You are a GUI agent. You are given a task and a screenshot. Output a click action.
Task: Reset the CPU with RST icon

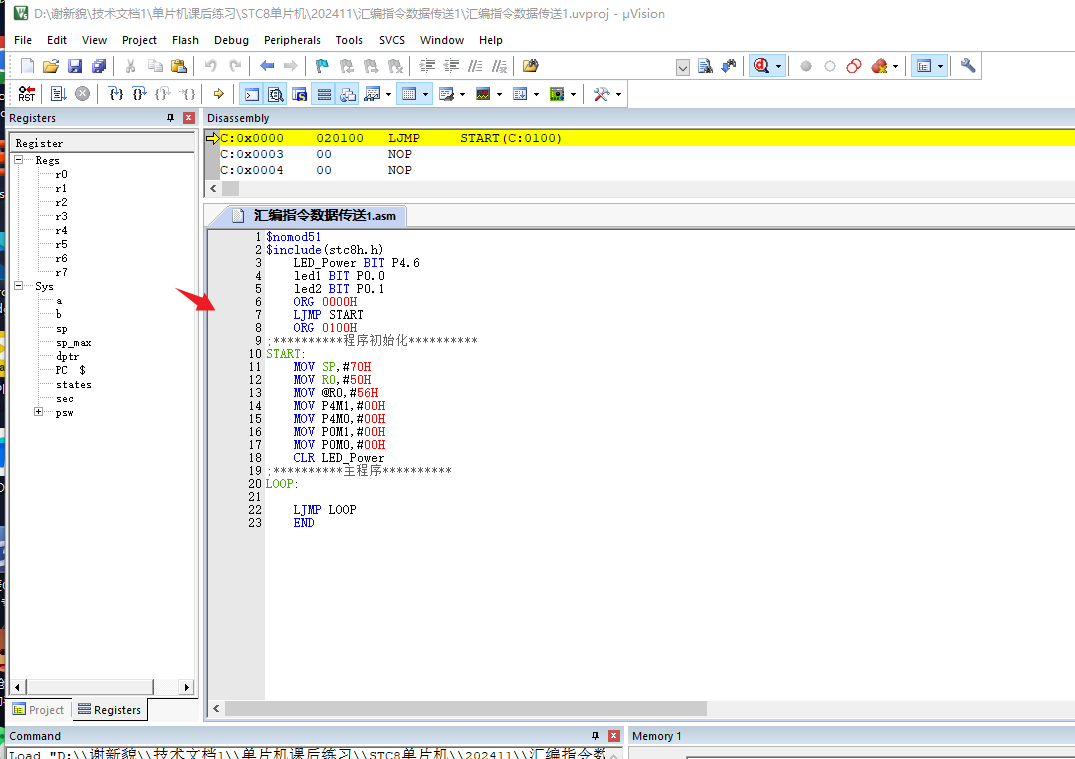pos(27,94)
